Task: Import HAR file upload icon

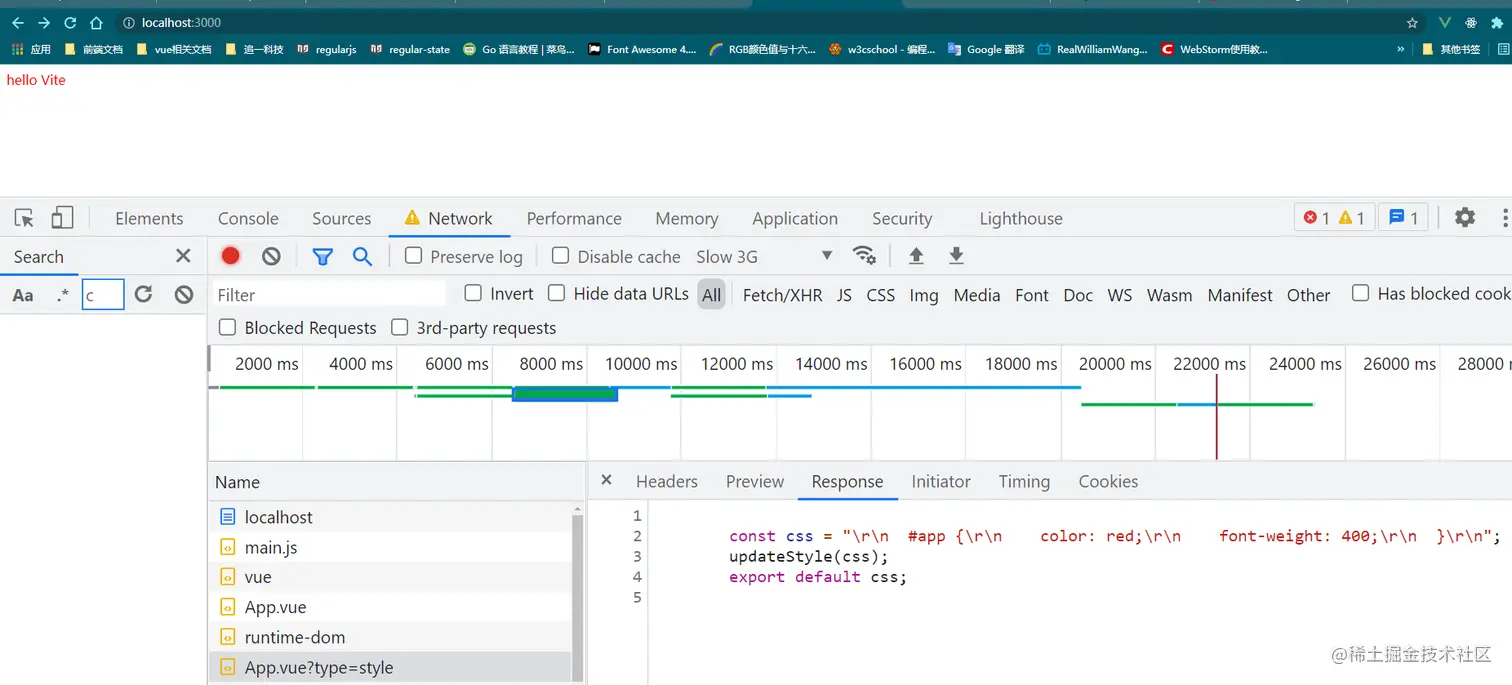Action: click(916, 256)
